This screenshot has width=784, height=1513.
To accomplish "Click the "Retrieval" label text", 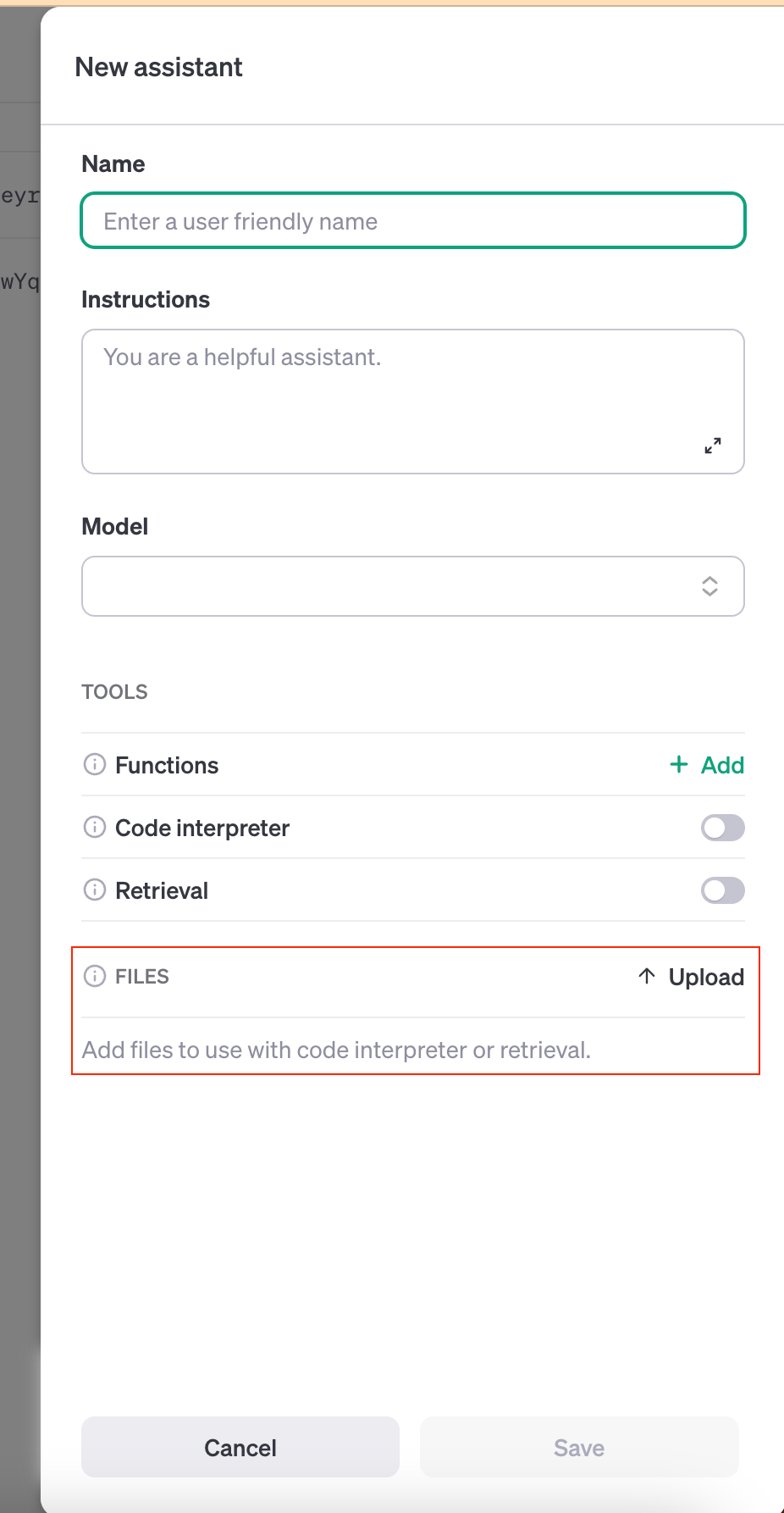I will coord(162,890).
